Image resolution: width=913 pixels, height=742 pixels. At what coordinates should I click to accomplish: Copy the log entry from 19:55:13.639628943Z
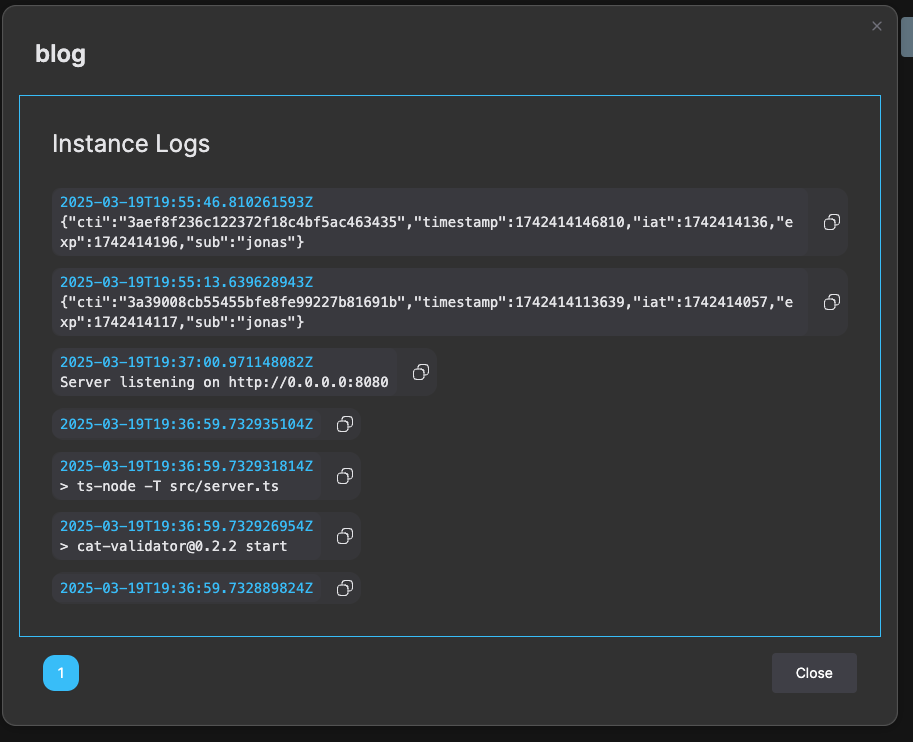831,302
